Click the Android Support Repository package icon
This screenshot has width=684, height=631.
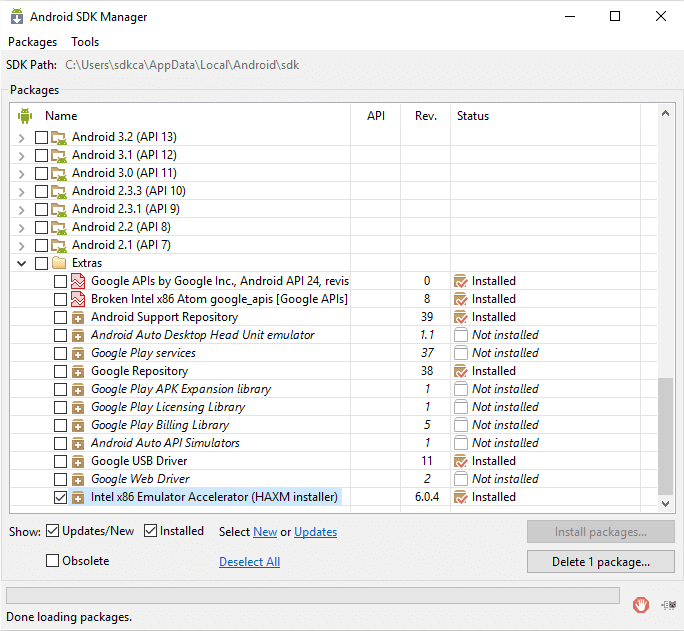click(78, 317)
